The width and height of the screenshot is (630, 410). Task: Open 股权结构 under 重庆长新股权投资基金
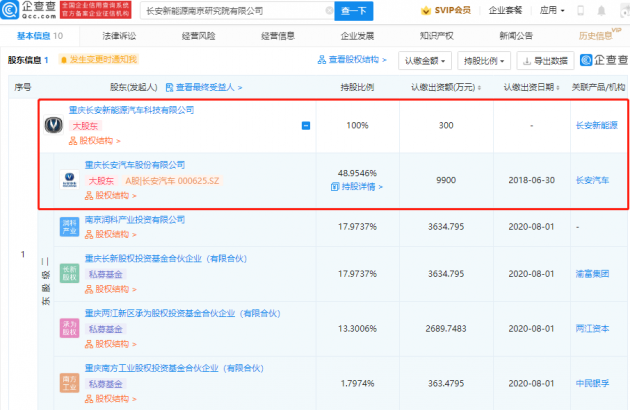point(111,289)
